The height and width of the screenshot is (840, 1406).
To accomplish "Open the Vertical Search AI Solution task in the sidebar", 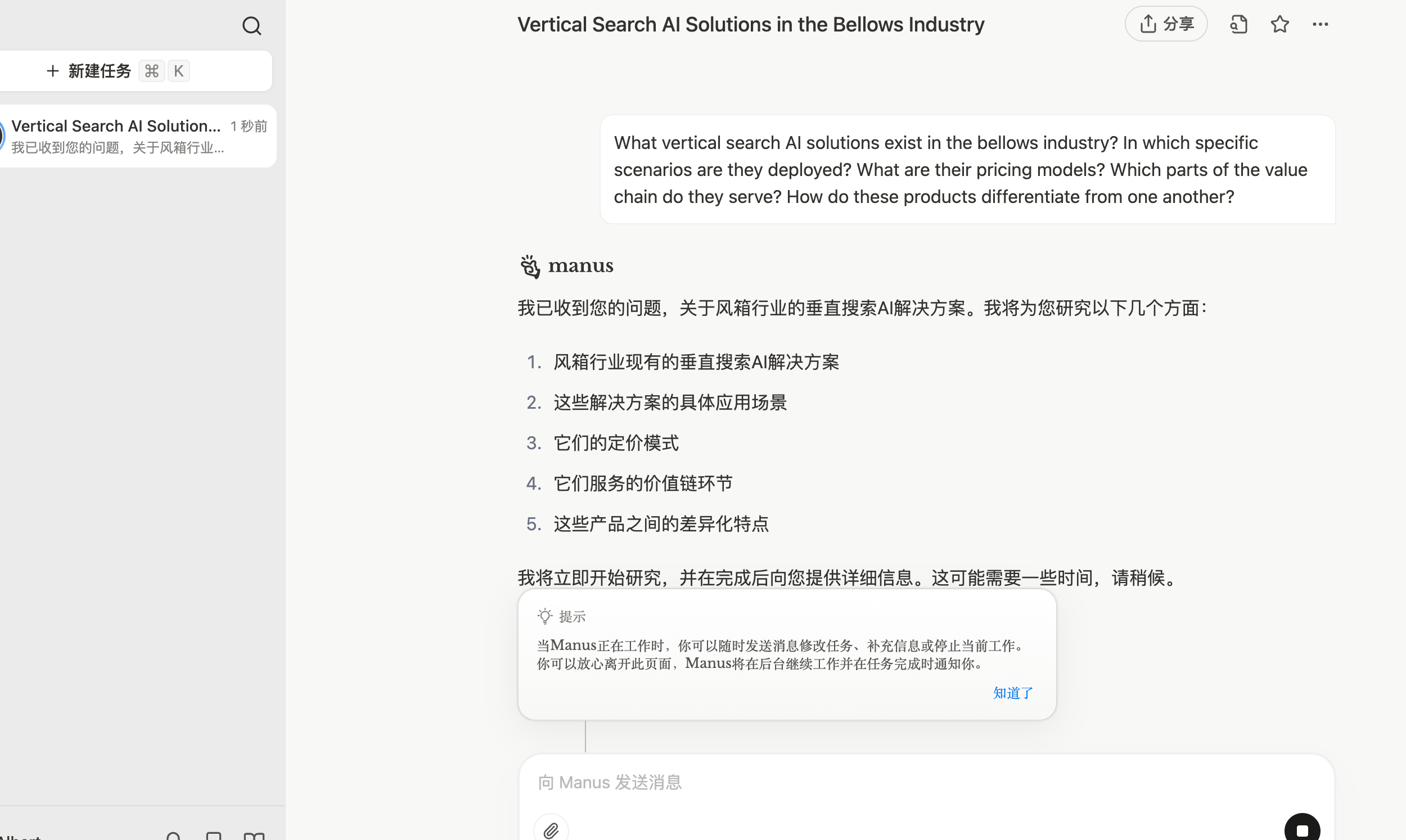I will coord(137,136).
